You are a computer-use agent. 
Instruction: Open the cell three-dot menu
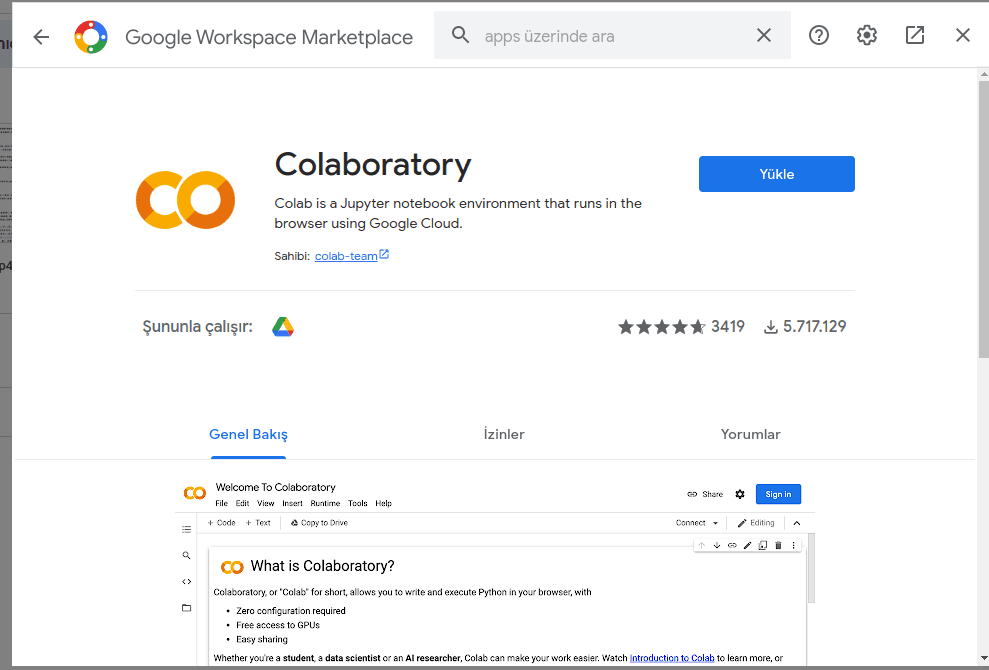tap(793, 545)
